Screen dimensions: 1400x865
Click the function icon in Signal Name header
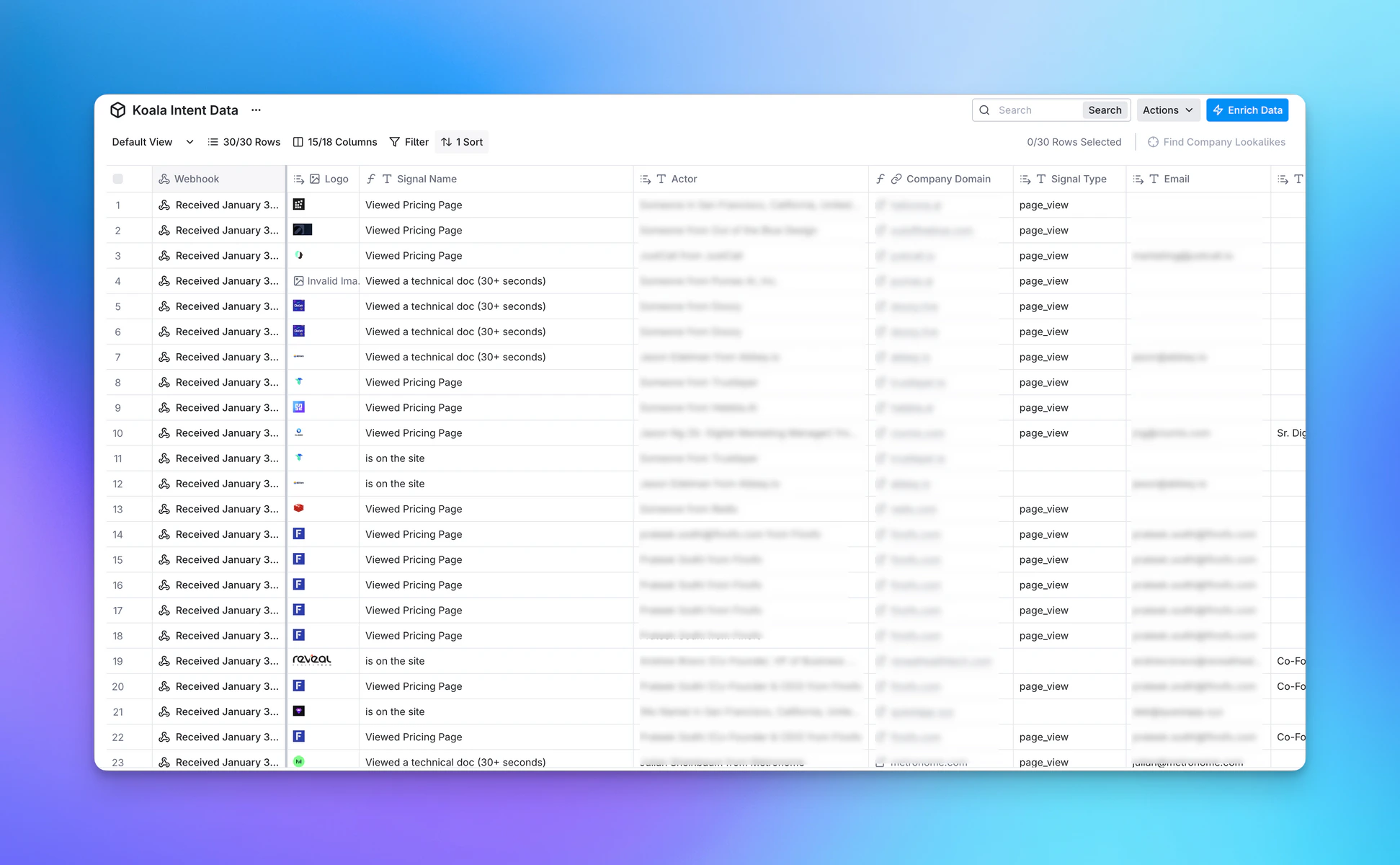(x=370, y=179)
